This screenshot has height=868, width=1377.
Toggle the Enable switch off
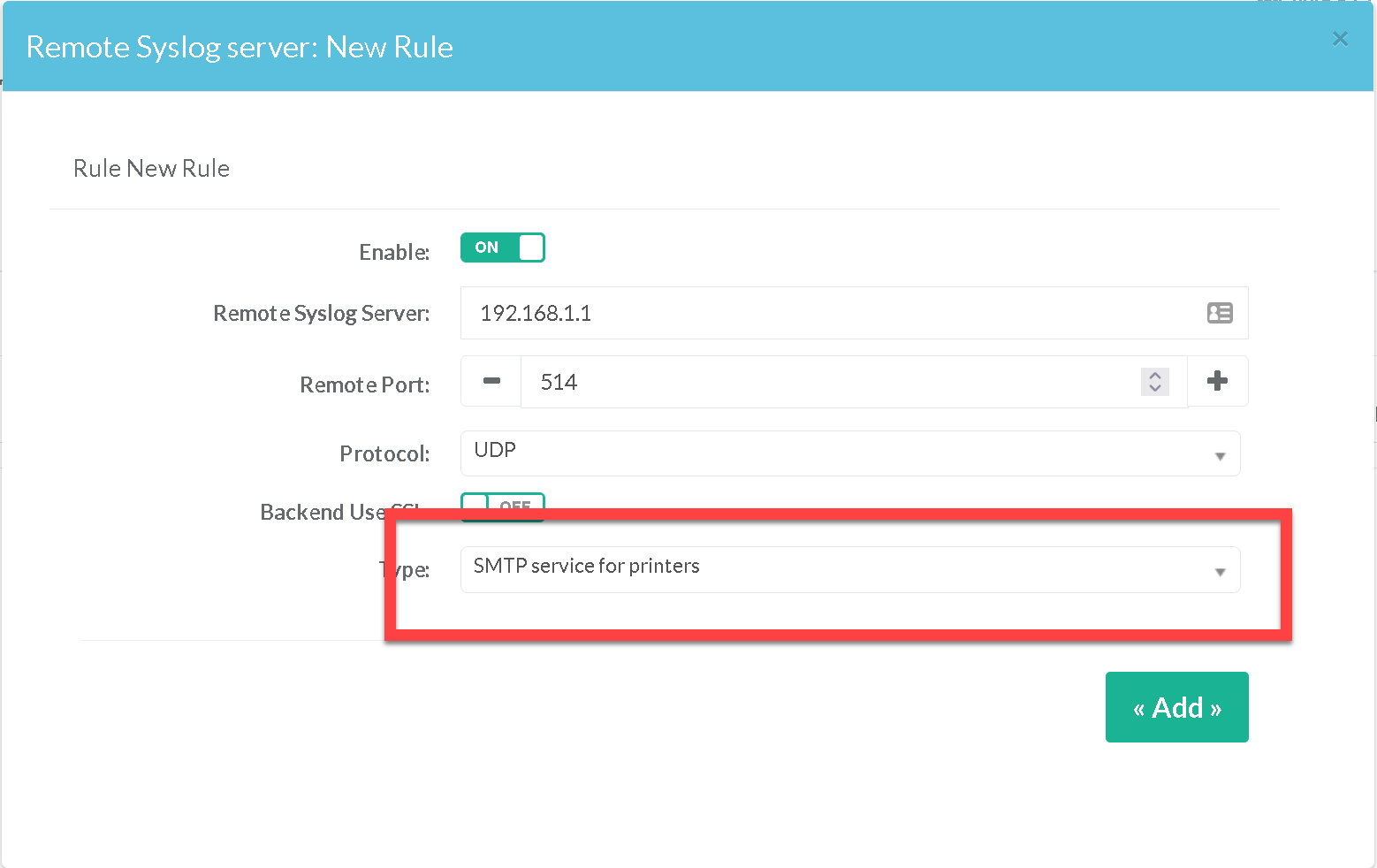[x=502, y=247]
